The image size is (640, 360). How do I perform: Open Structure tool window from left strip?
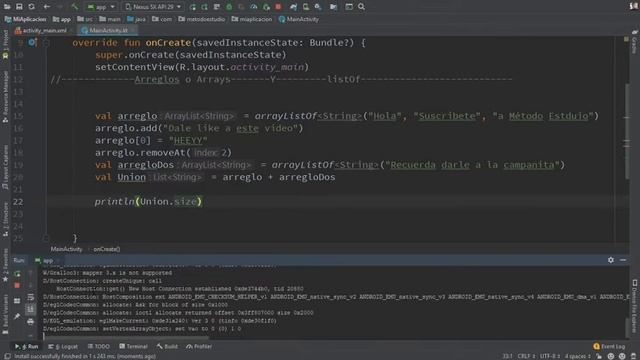(5, 219)
